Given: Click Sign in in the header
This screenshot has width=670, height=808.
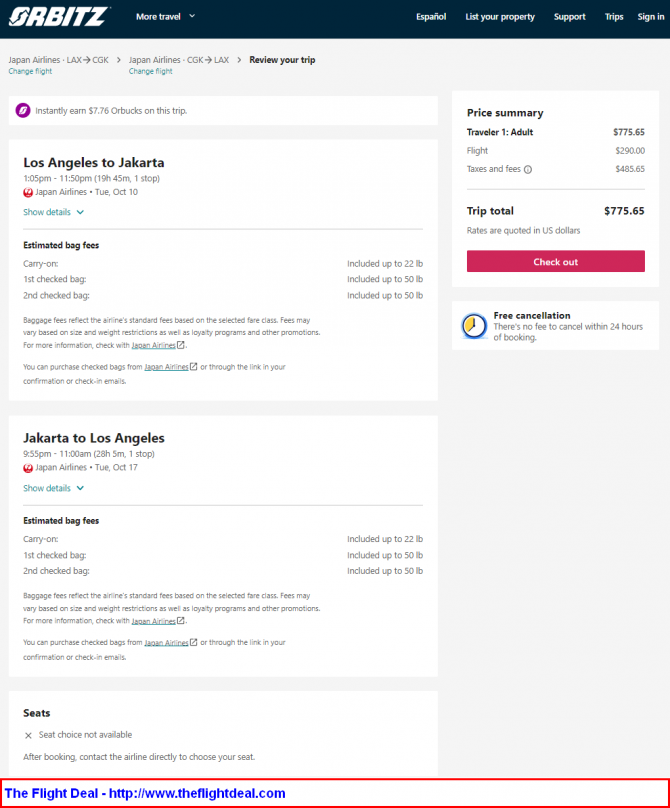Looking at the screenshot, I should tap(650, 16).
